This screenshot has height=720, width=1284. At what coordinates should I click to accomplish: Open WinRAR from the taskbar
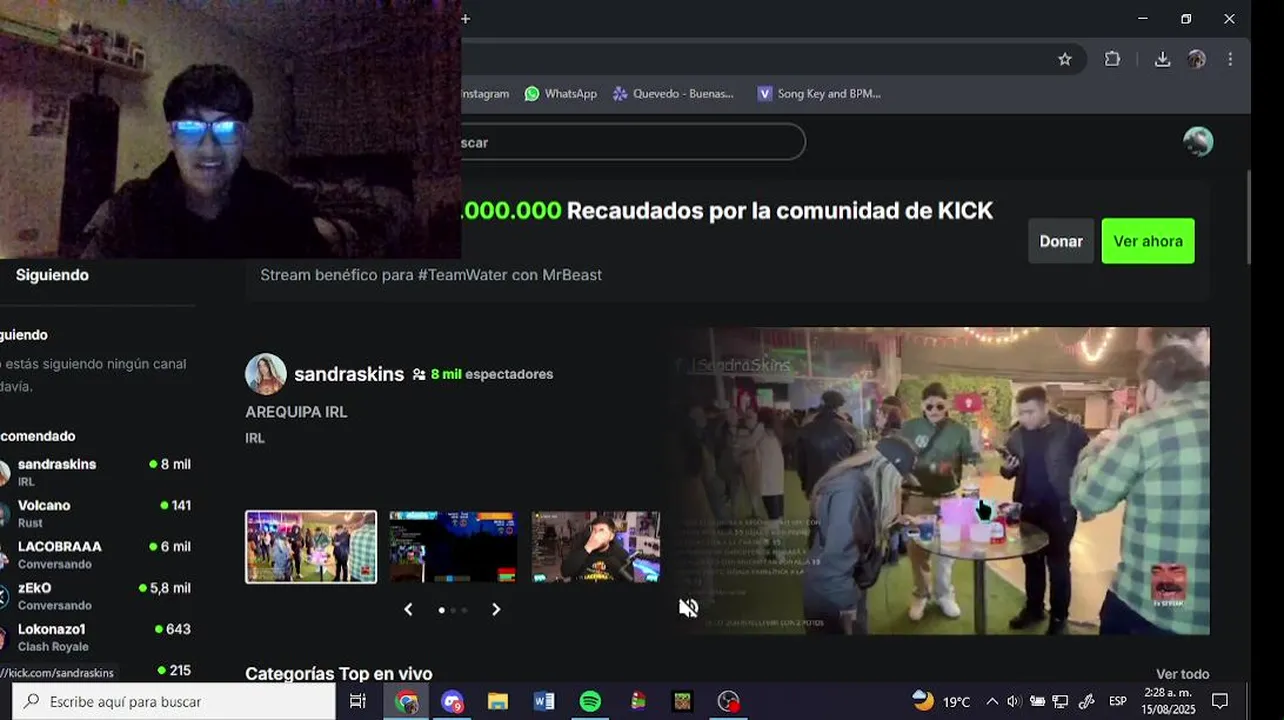coord(637,701)
